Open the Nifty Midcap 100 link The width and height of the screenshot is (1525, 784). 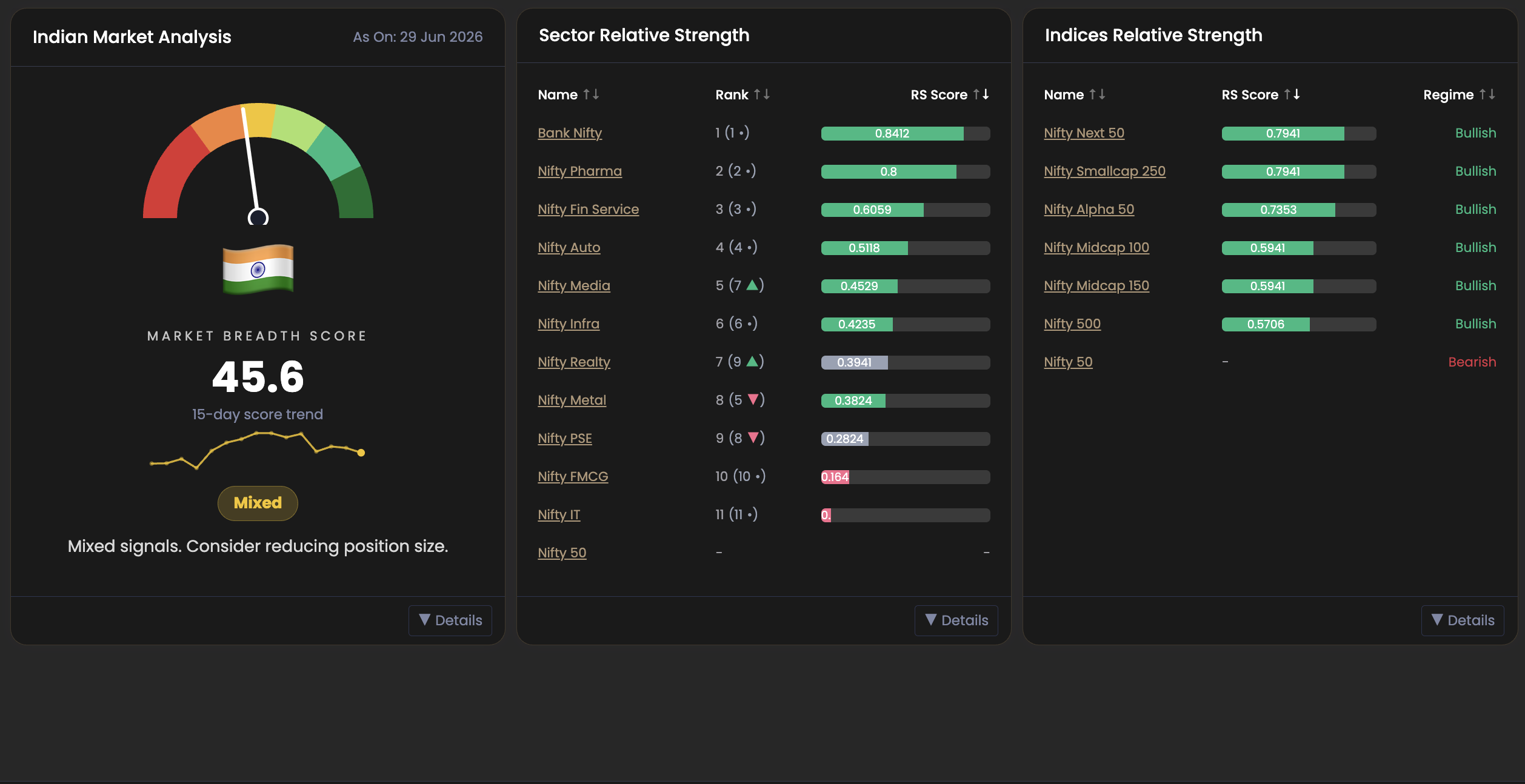click(1096, 247)
